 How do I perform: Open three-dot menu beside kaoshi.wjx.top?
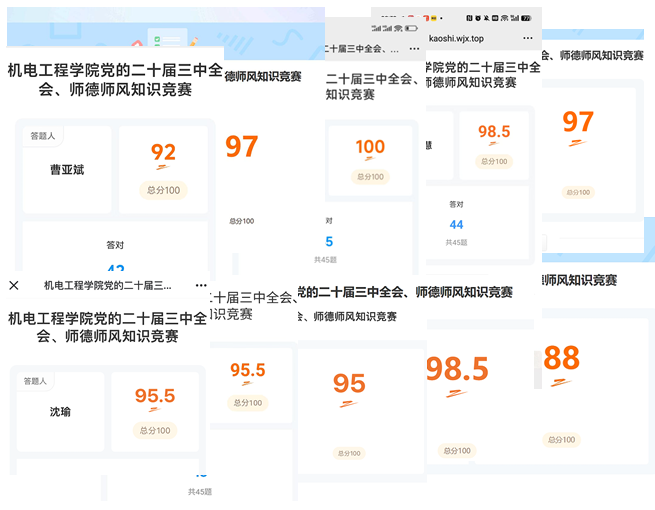point(528,38)
